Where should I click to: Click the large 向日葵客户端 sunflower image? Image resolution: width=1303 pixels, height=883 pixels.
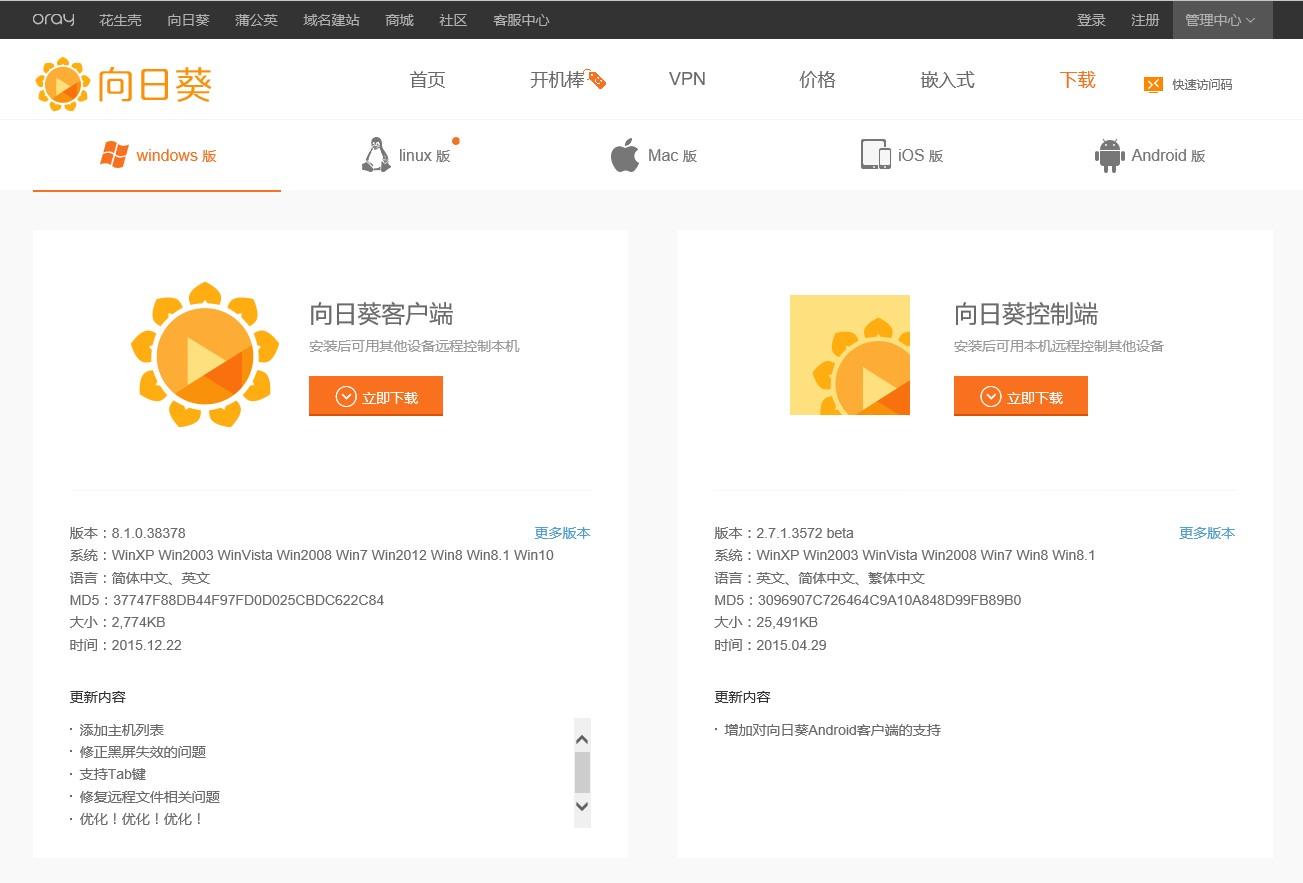coord(204,354)
